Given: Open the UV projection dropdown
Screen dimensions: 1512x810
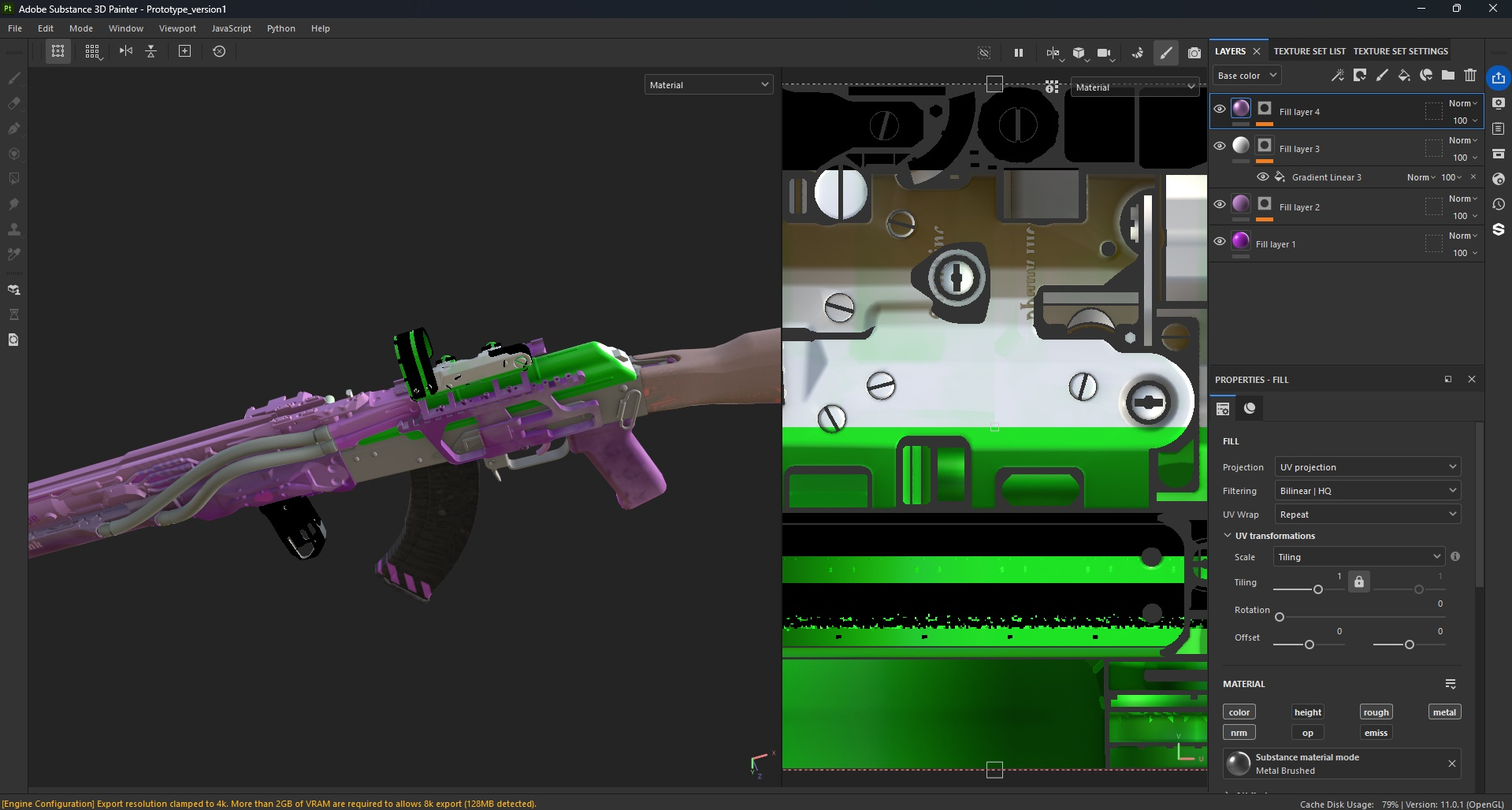Looking at the screenshot, I should click(x=1367, y=467).
